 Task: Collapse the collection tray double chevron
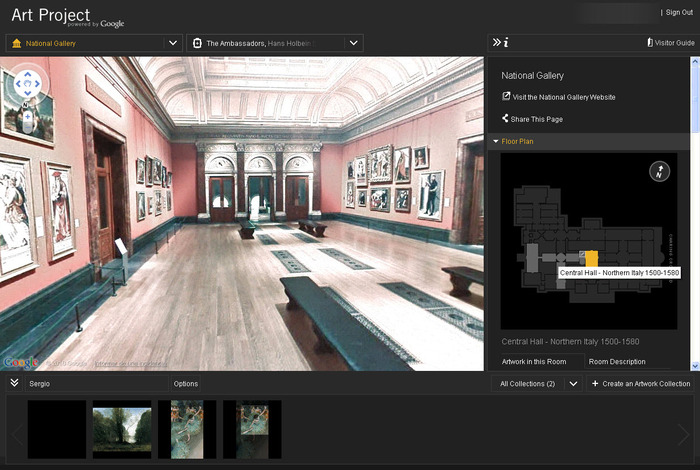pyautogui.click(x=14, y=383)
